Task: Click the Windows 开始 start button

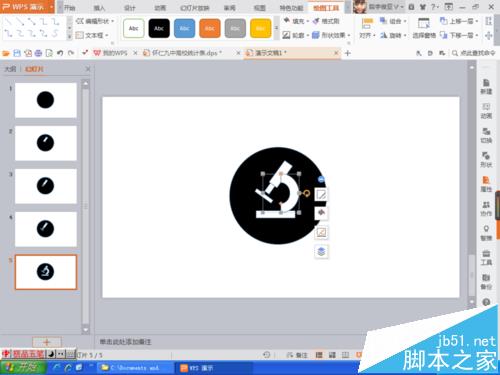Action: (23, 368)
